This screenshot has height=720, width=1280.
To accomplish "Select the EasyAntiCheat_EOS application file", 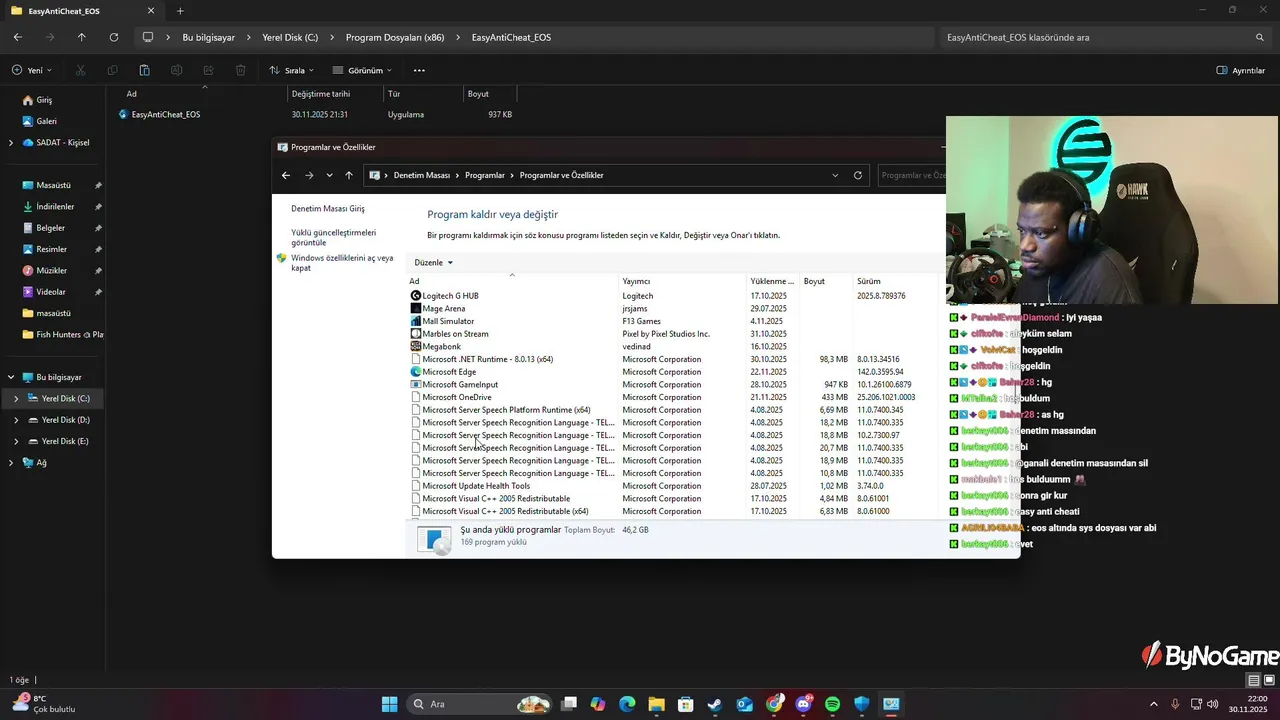I will [x=160, y=115].
